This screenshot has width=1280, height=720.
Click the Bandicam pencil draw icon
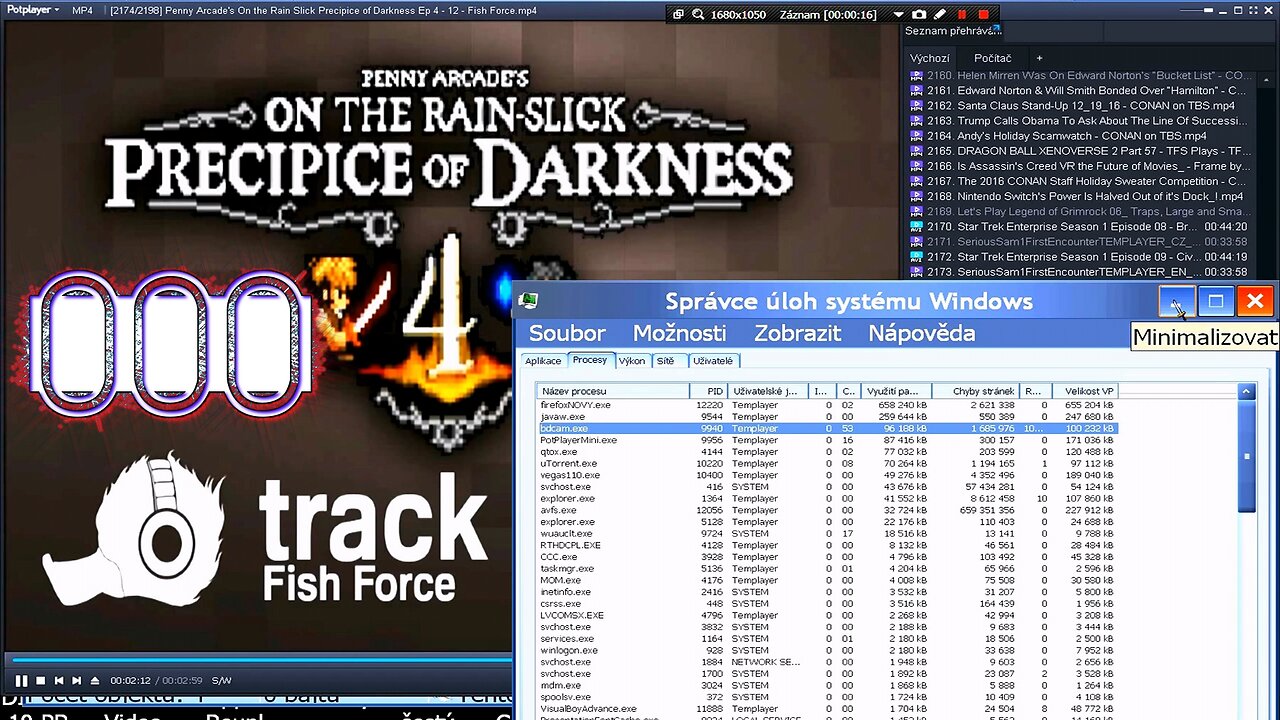pyautogui.click(x=940, y=15)
